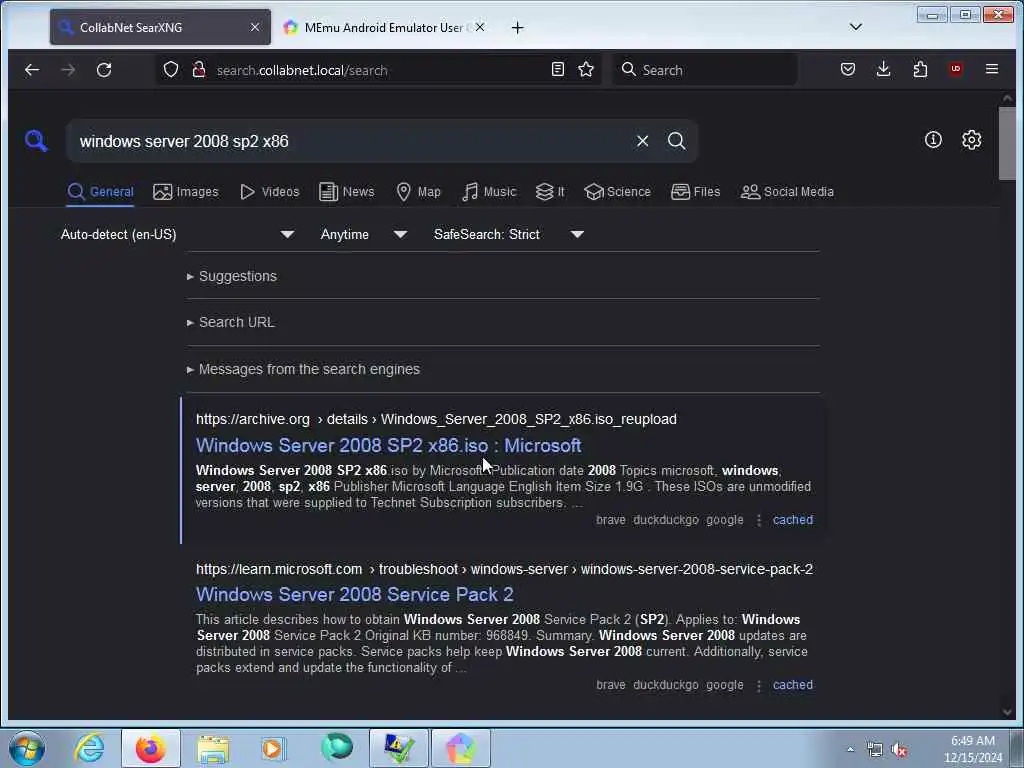The width and height of the screenshot is (1024, 768).
Task: Open the Anytime time range dropdown
Action: pos(363,234)
